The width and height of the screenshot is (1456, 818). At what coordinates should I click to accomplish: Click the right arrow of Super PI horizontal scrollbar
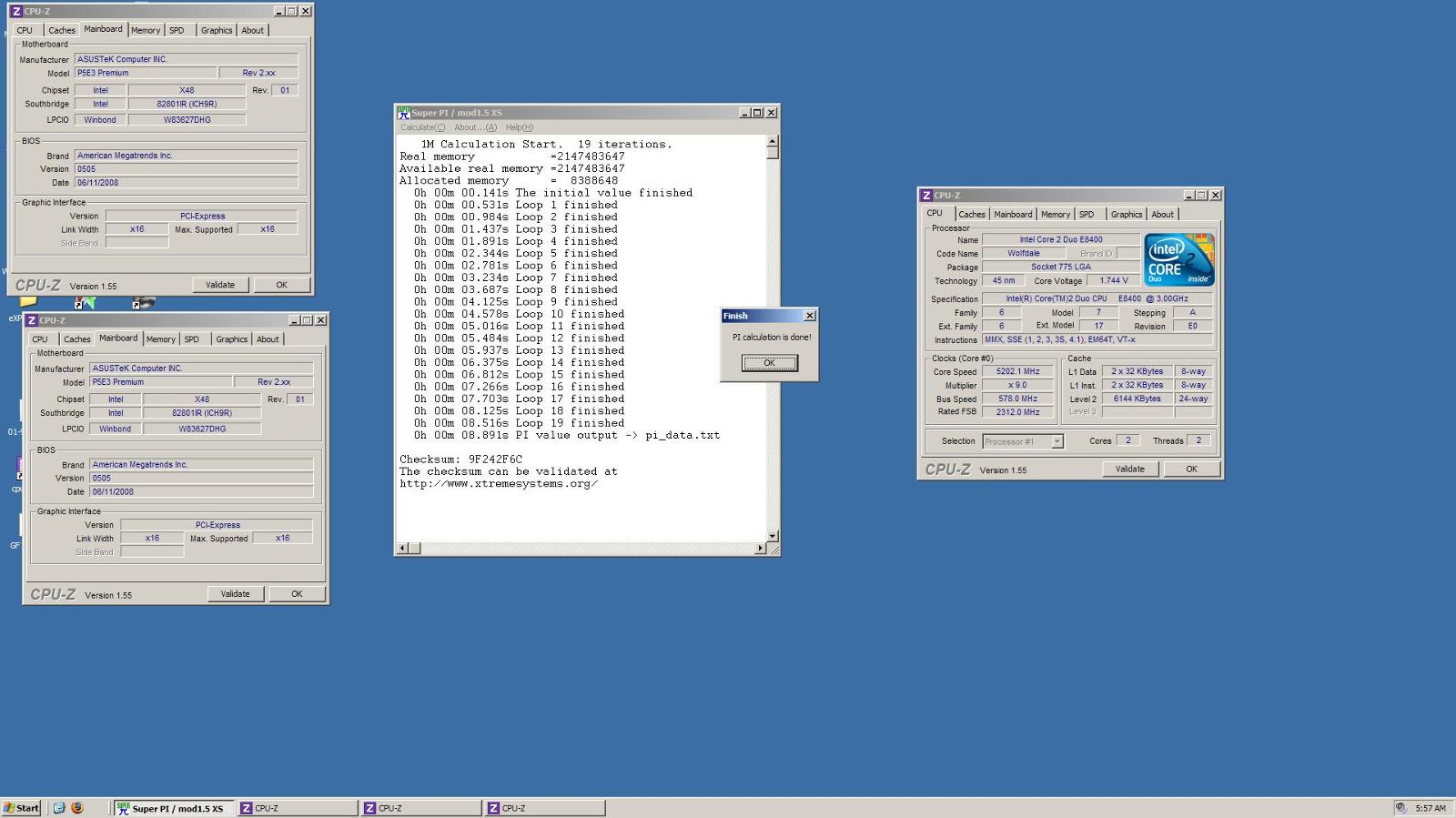pyautogui.click(x=761, y=549)
